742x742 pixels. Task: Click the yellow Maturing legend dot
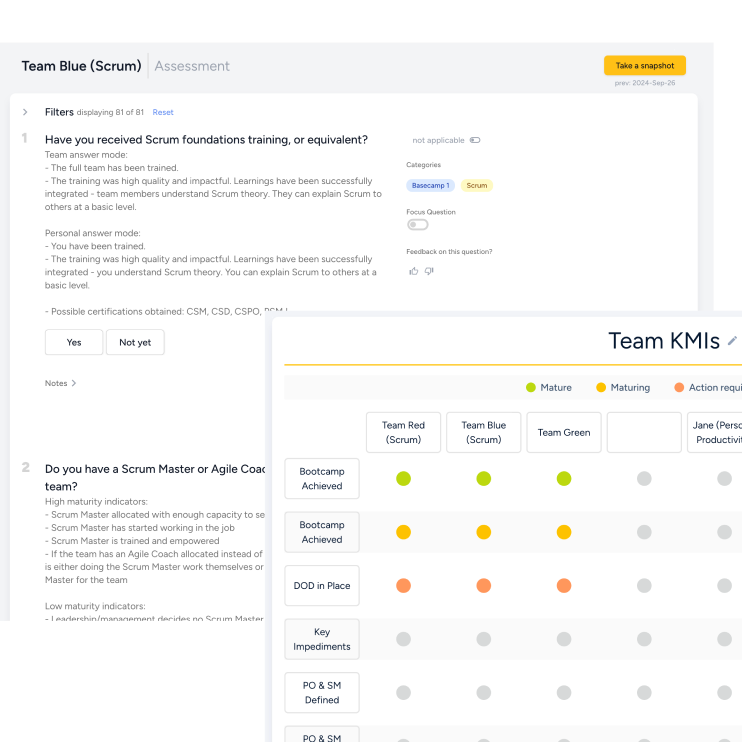(601, 387)
